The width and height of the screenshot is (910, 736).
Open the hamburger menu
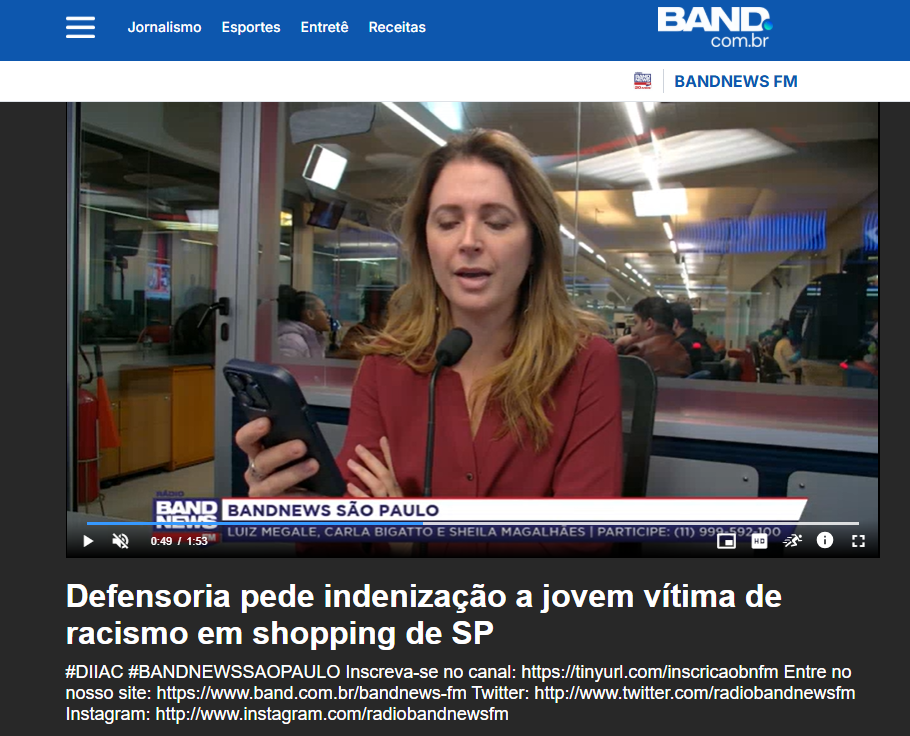click(x=80, y=27)
